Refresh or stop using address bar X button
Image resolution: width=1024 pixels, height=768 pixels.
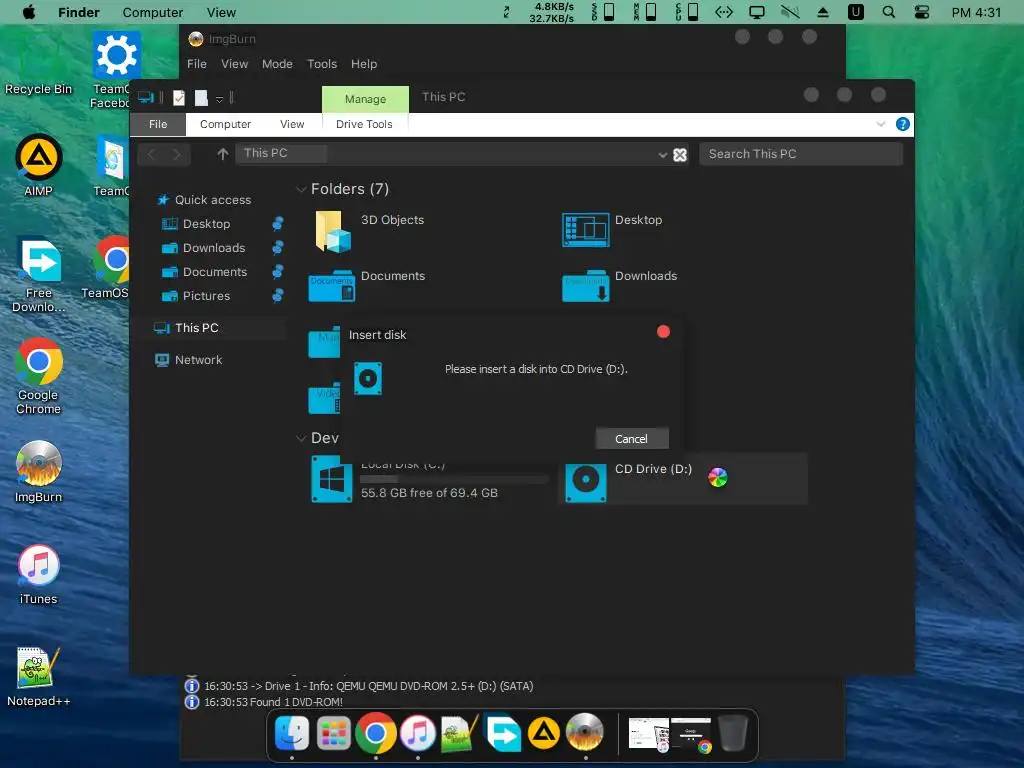(680, 155)
